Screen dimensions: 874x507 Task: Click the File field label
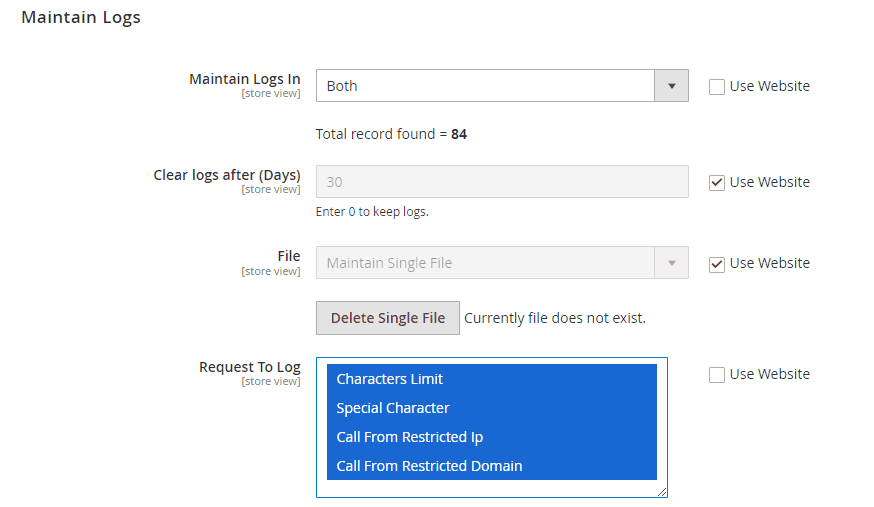[x=289, y=256]
